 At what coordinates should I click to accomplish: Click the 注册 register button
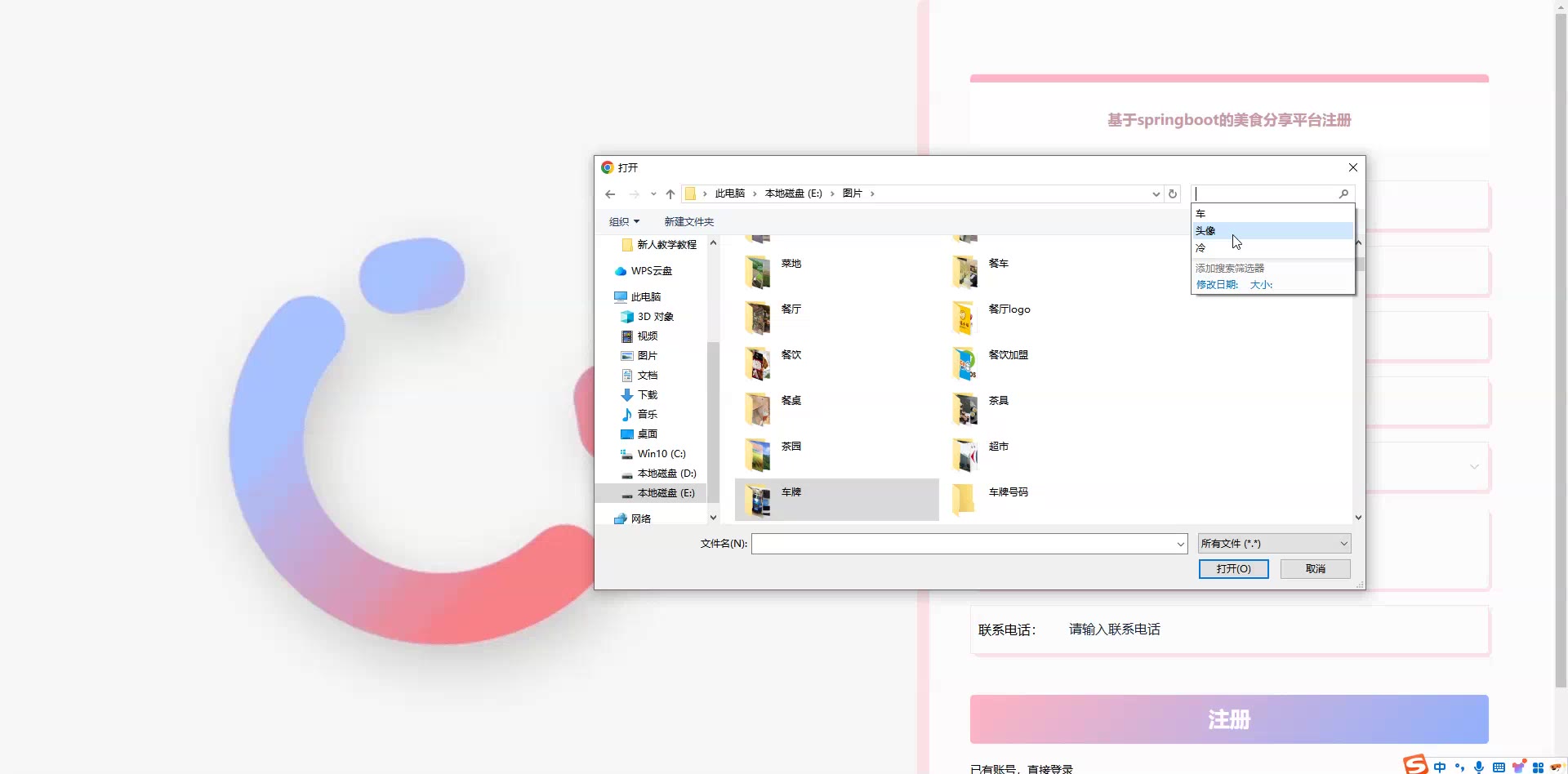(x=1229, y=719)
